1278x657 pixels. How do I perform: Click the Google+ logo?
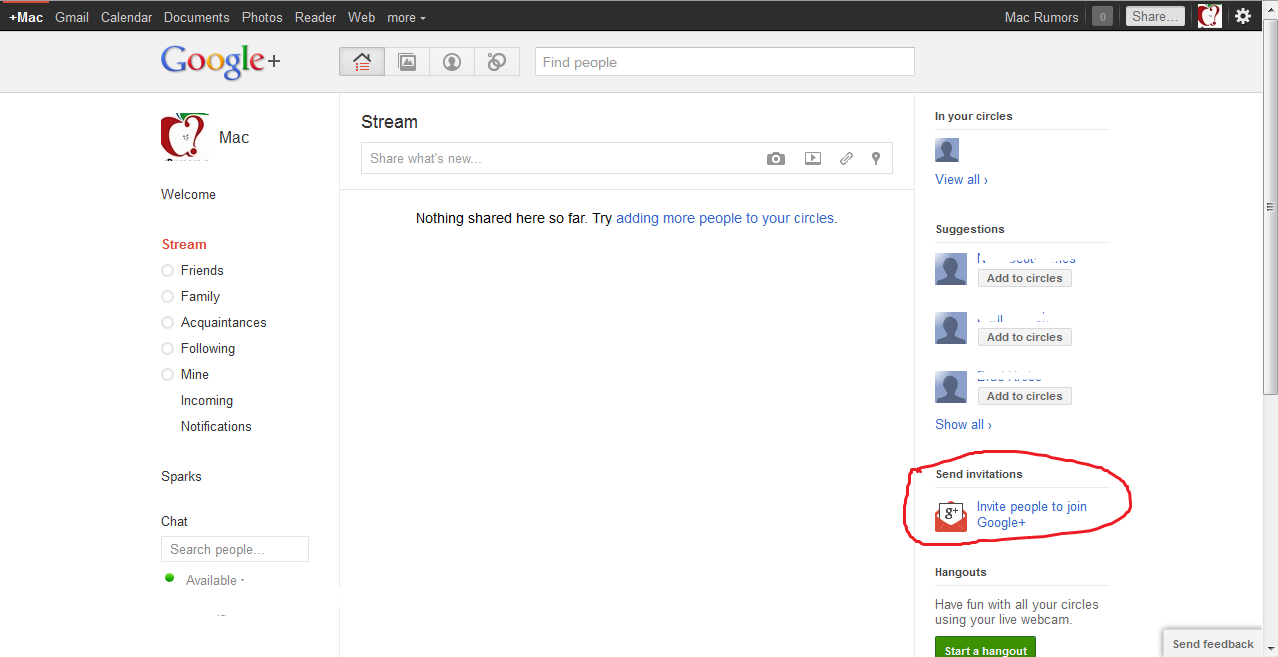tap(220, 62)
